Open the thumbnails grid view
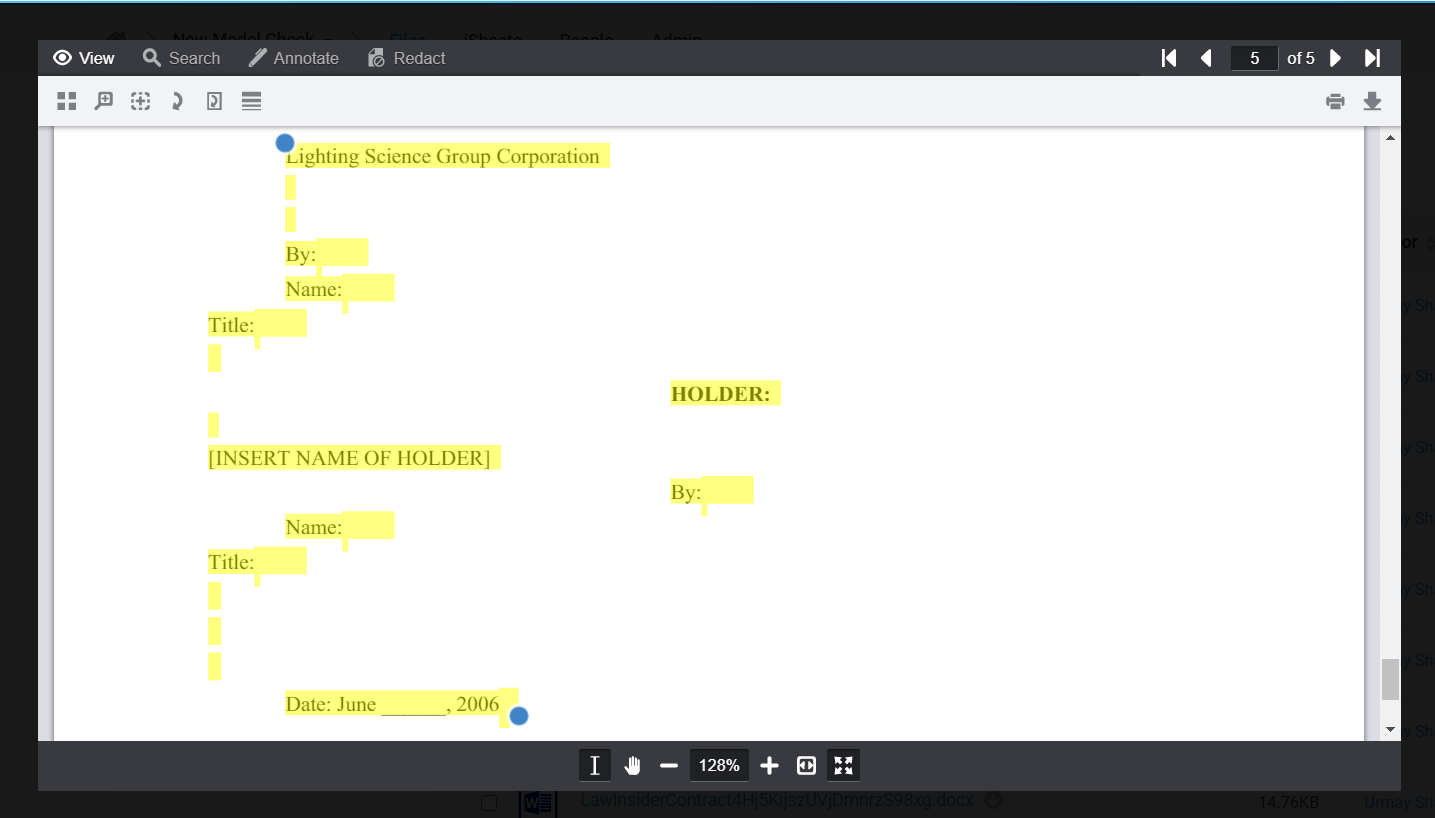The height and width of the screenshot is (818, 1435). point(67,101)
